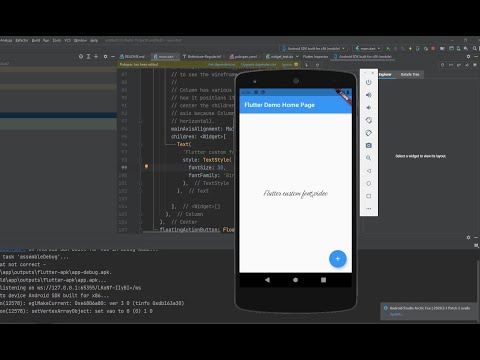Click the Ignore link in pubspec banner

pos(287,65)
